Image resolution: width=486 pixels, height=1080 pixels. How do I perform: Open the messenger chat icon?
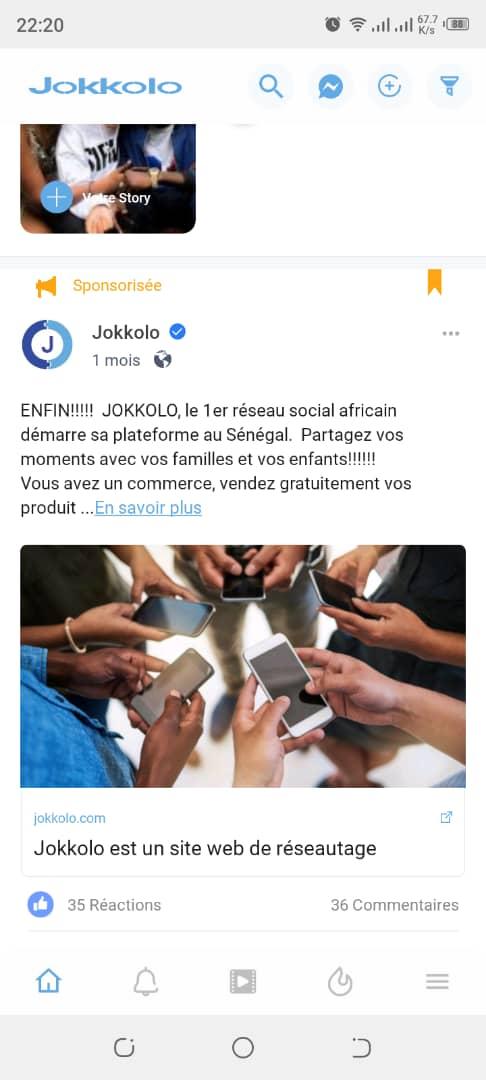tap(330, 86)
